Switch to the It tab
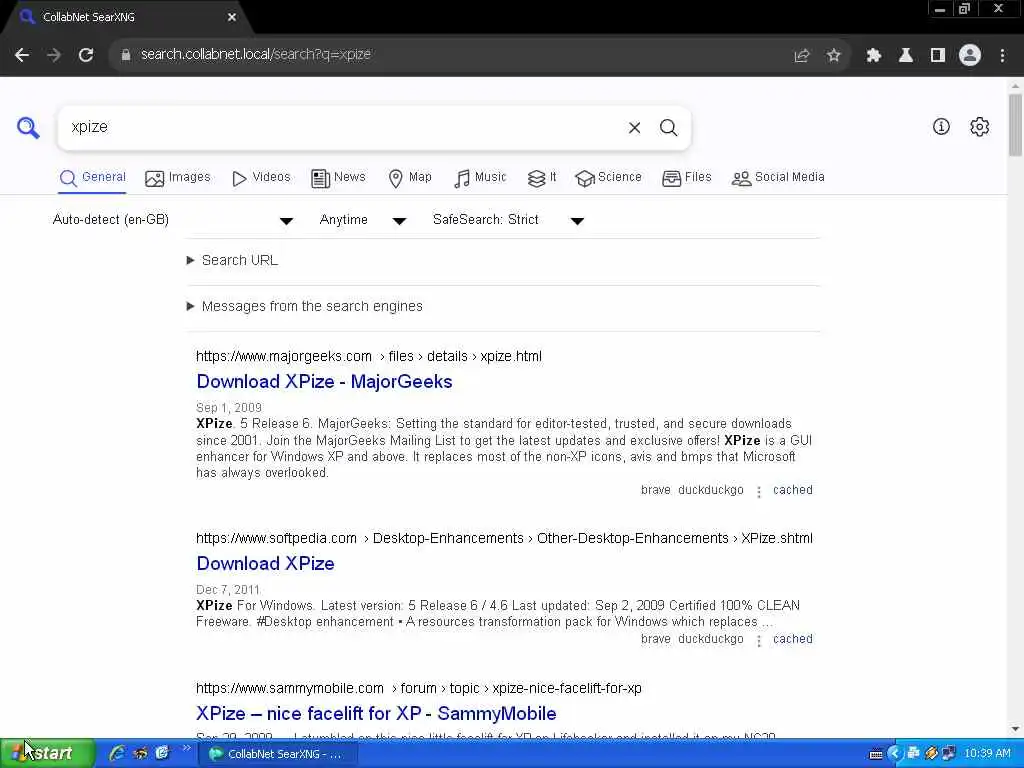The width and height of the screenshot is (1024, 768). [542, 178]
